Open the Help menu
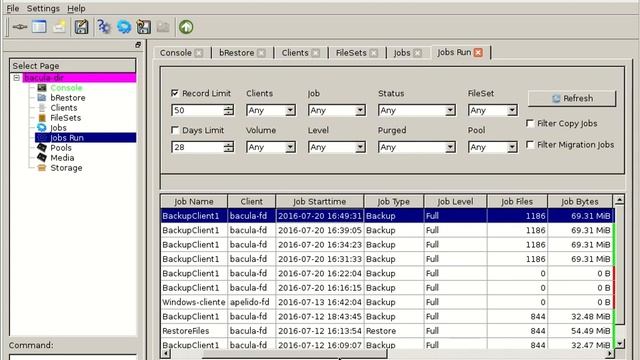The image size is (640, 360). (x=76, y=8)
